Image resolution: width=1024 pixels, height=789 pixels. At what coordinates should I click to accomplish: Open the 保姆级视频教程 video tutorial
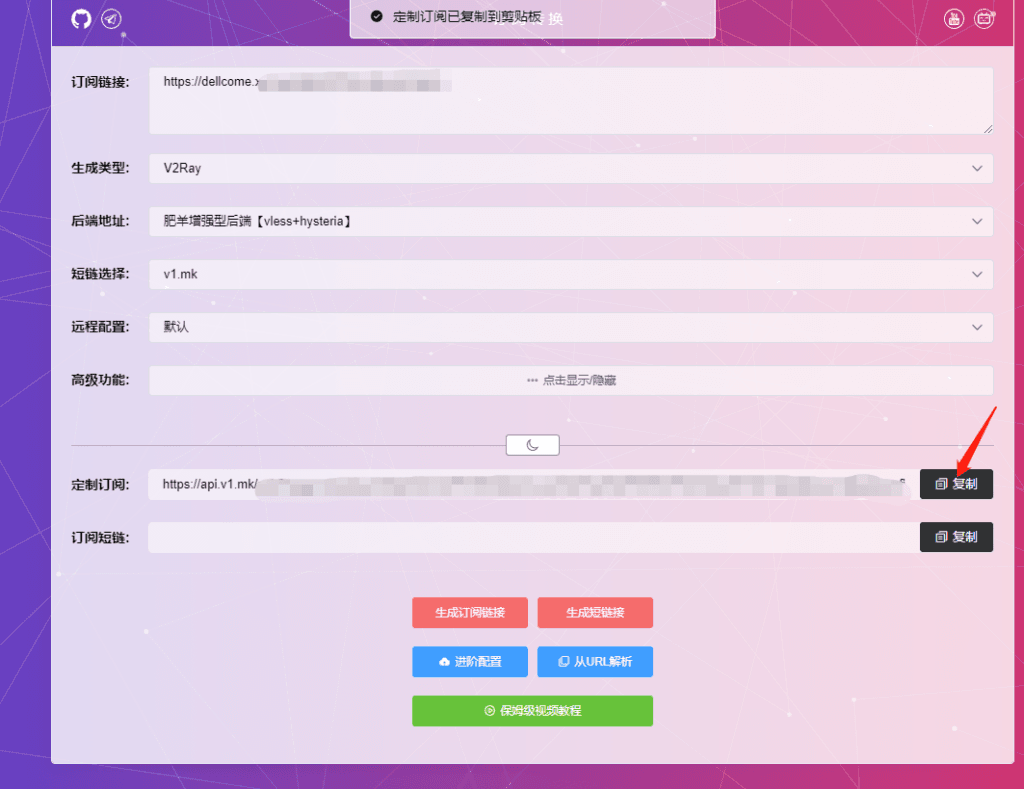(x=532, y=711)
